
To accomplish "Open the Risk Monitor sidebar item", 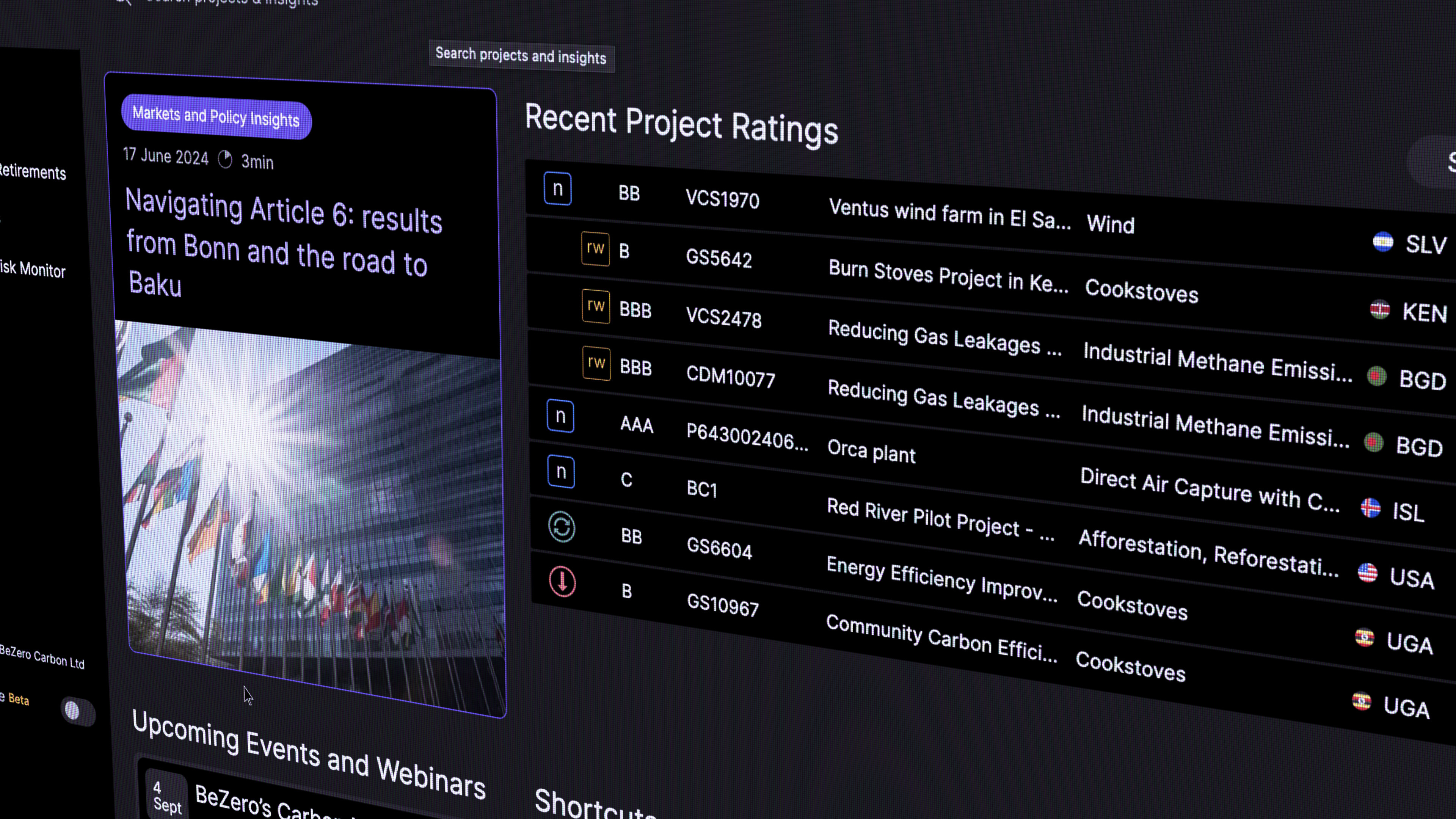I will [33, 270].
